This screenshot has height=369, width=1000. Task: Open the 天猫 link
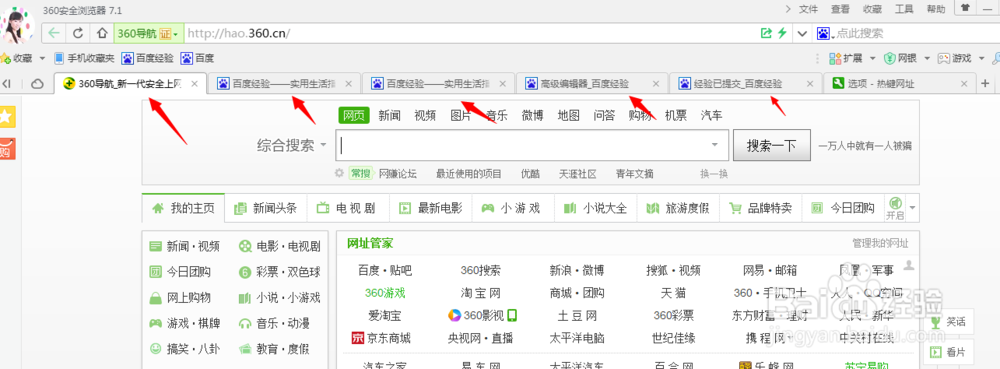(x=673, y=293)
